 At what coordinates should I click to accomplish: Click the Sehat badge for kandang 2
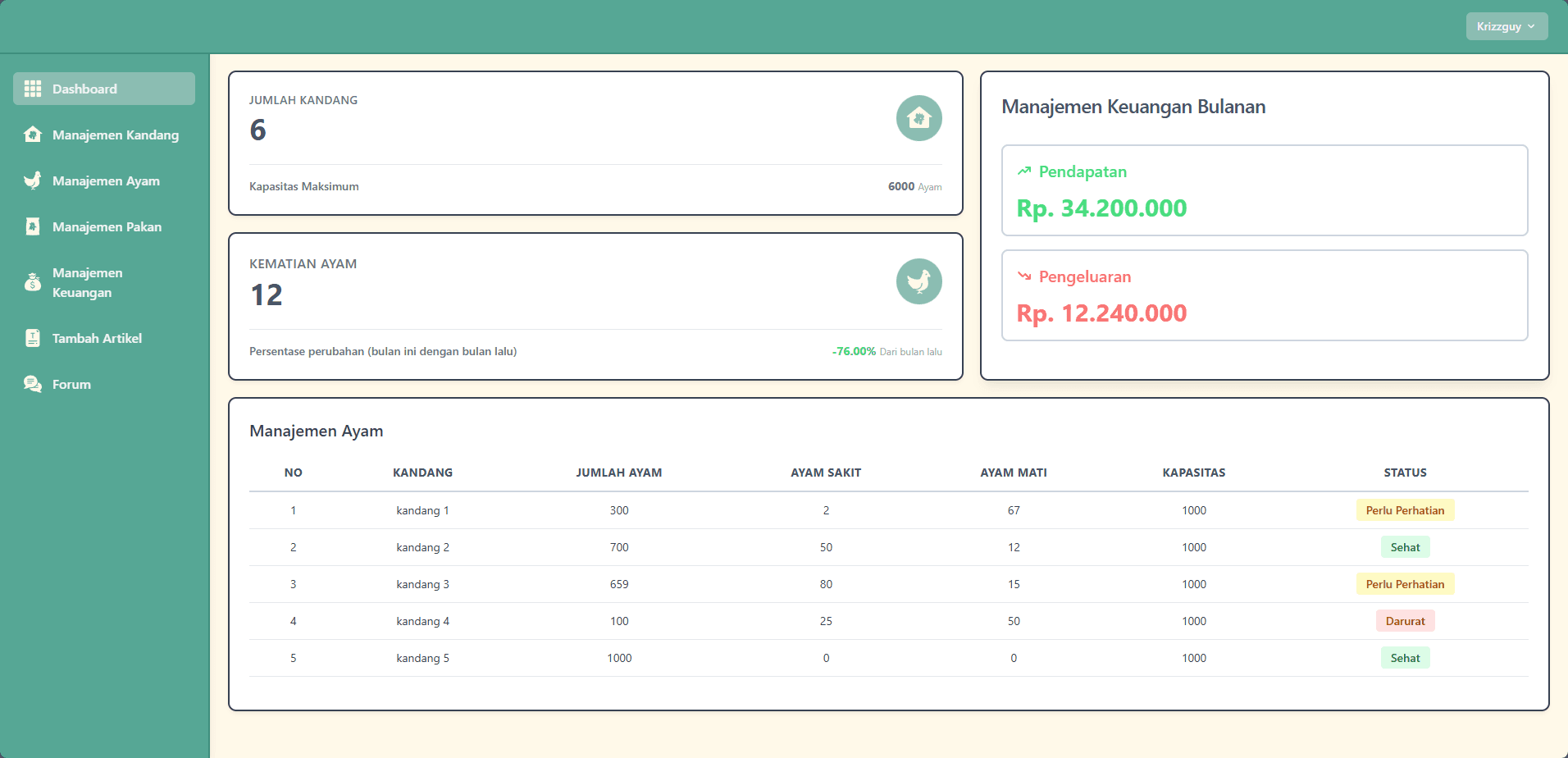click(x=1405, y=547)
